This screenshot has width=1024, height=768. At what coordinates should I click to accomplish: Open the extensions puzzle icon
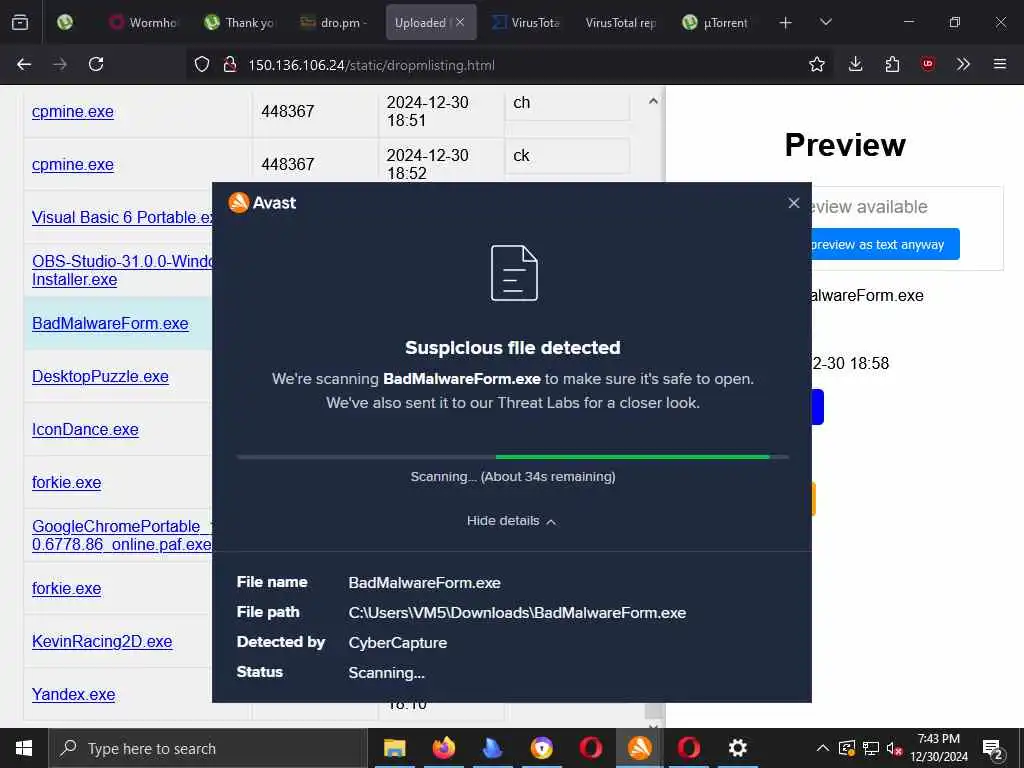click(892, 64)
